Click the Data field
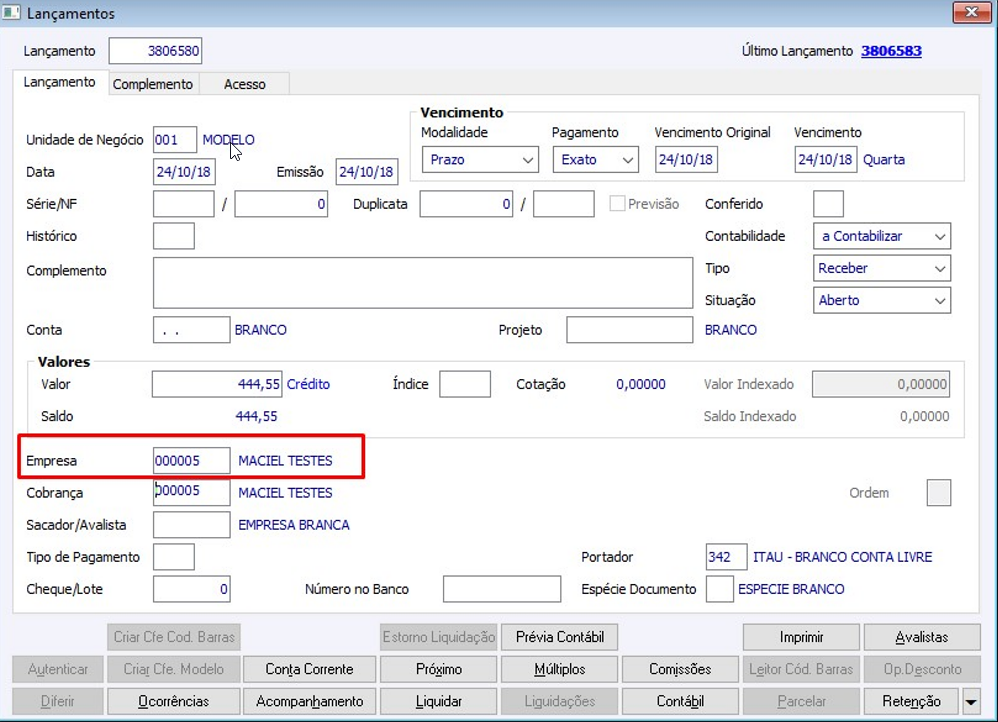 (184, 172)
